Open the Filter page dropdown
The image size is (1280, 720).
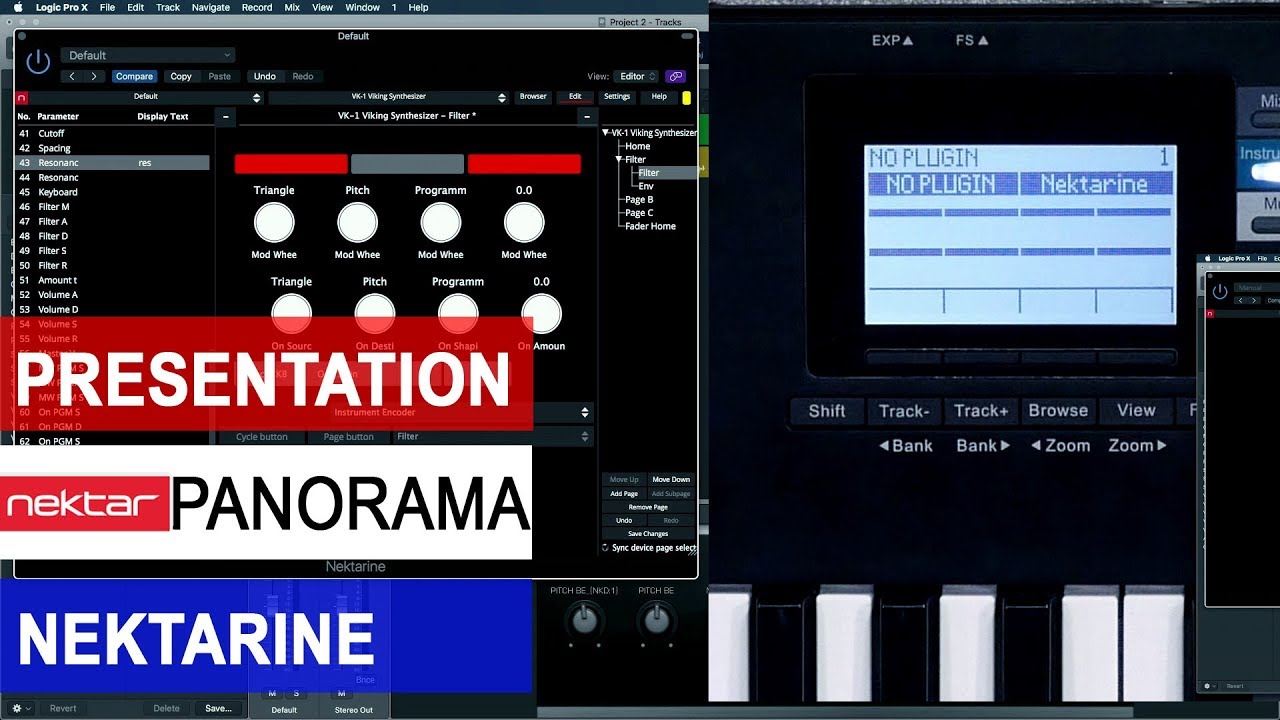click(493, 437)
